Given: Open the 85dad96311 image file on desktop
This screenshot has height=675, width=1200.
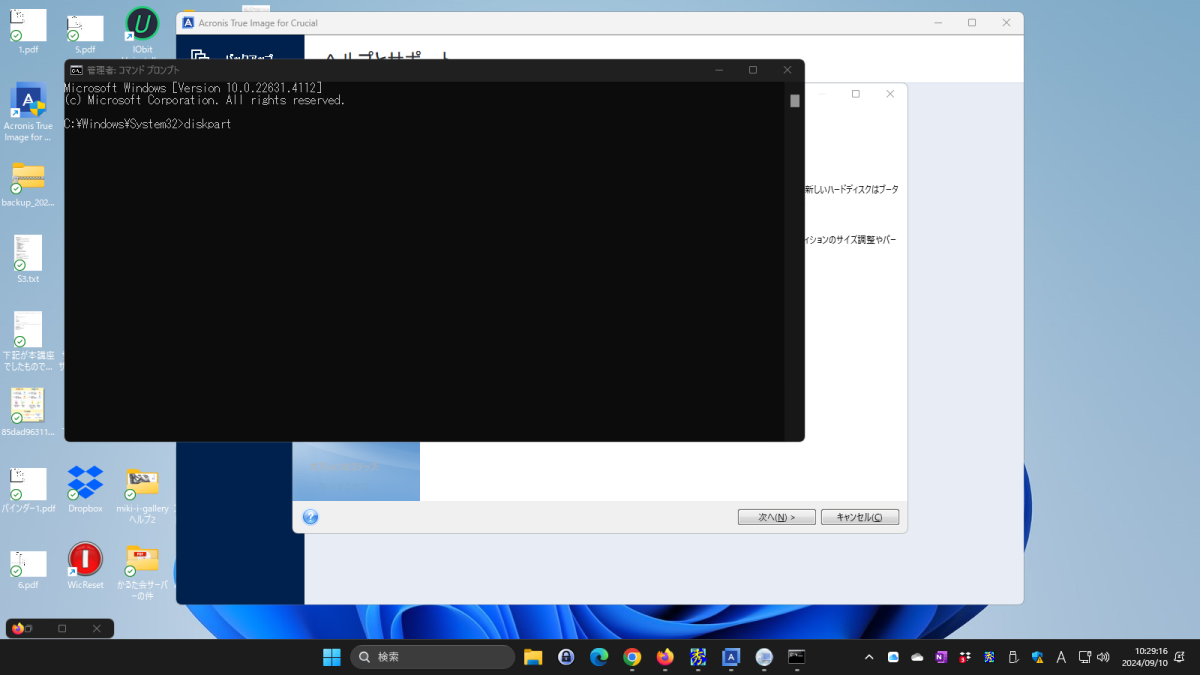Looking at the screenshot, I should coord(28,412).
